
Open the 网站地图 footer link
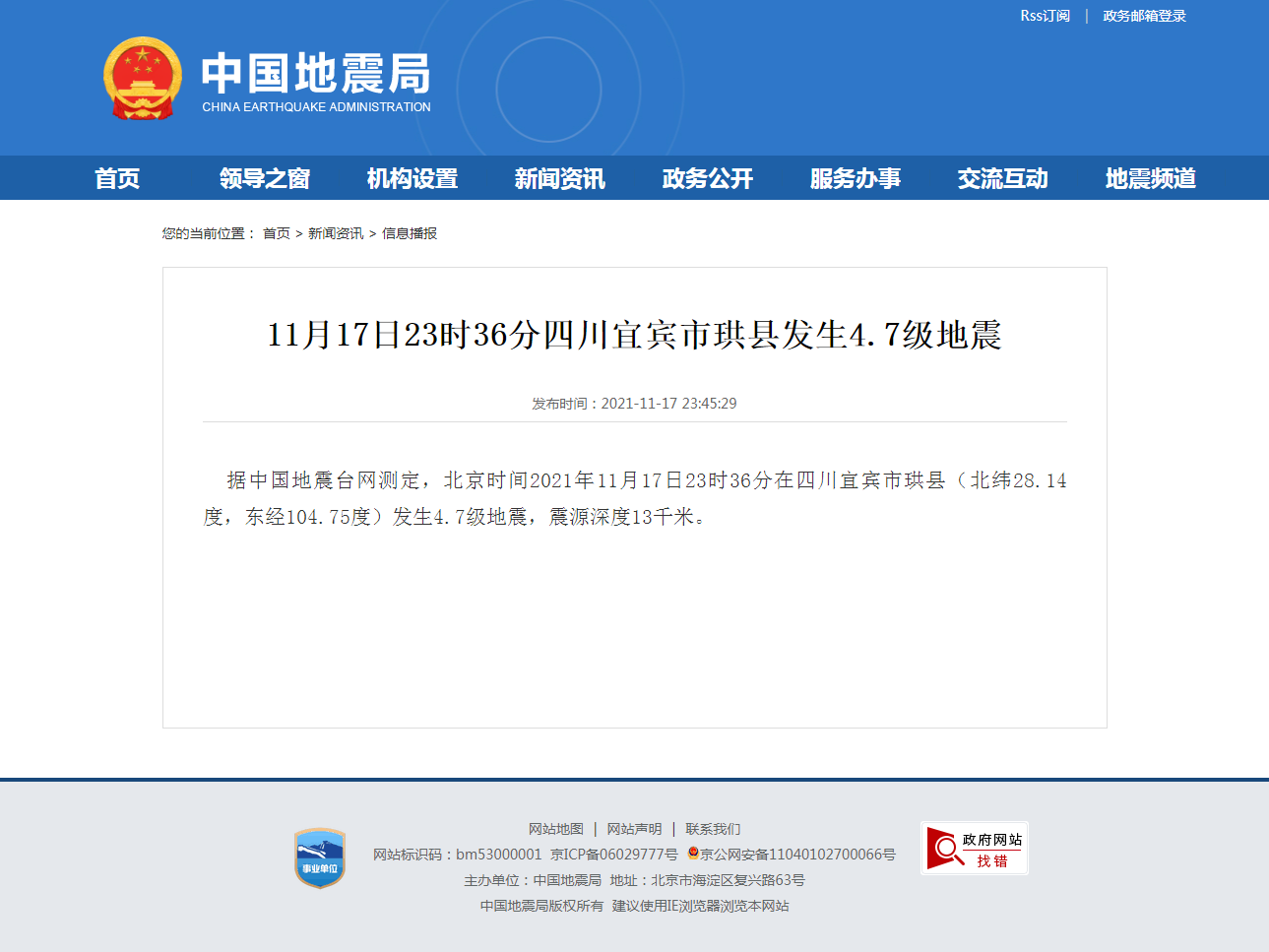[556, 829]
